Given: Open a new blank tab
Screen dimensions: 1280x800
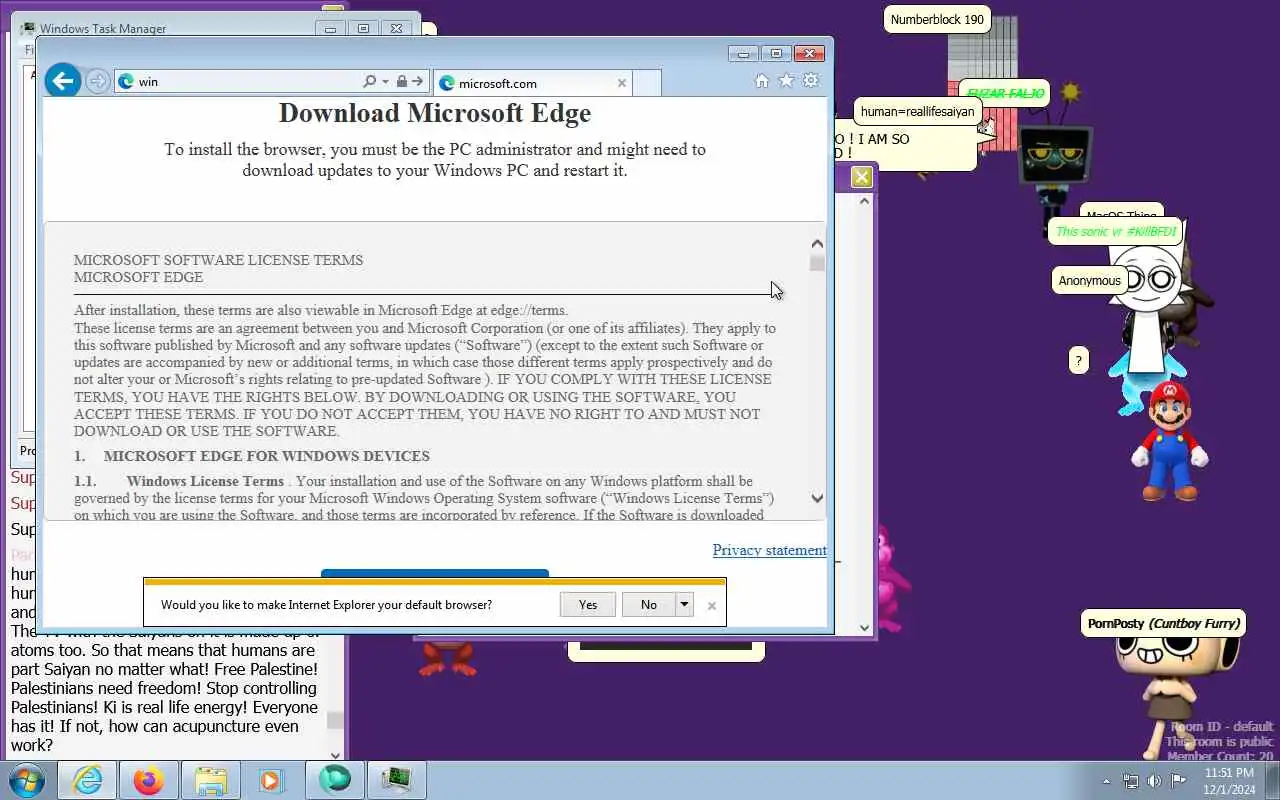Looking at the screenshot, I should click(647, 83).
